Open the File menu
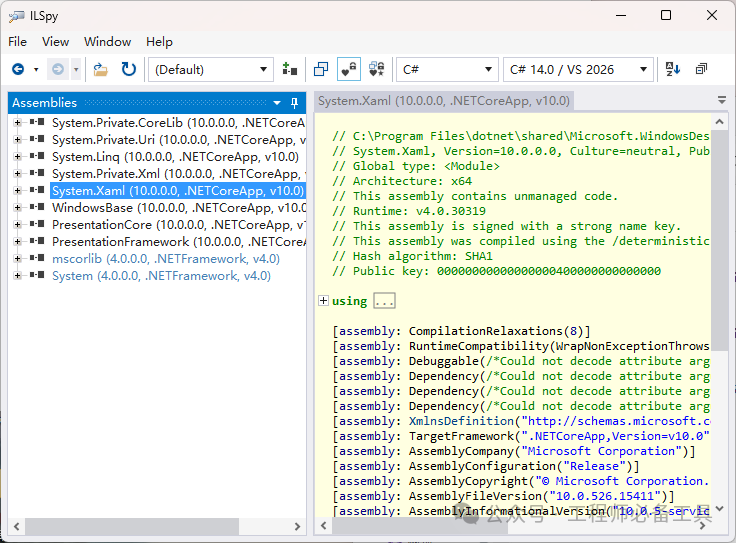The image size is (736, 543). click(x=18, y=42)
